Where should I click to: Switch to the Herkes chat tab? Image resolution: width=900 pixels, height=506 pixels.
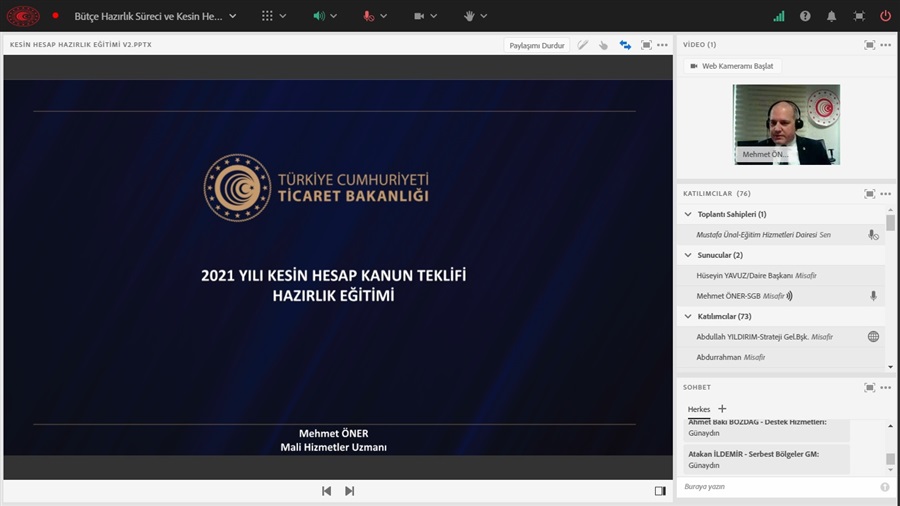(x=699, y=409)
